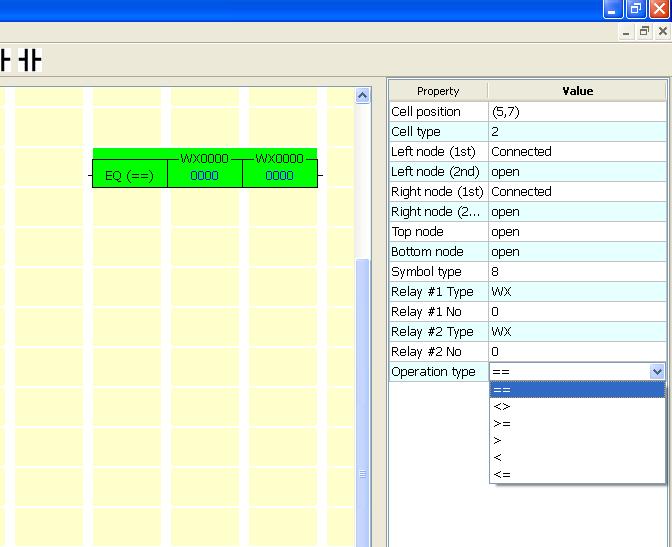Click Right node (2... open value

[x=577, y=211]
